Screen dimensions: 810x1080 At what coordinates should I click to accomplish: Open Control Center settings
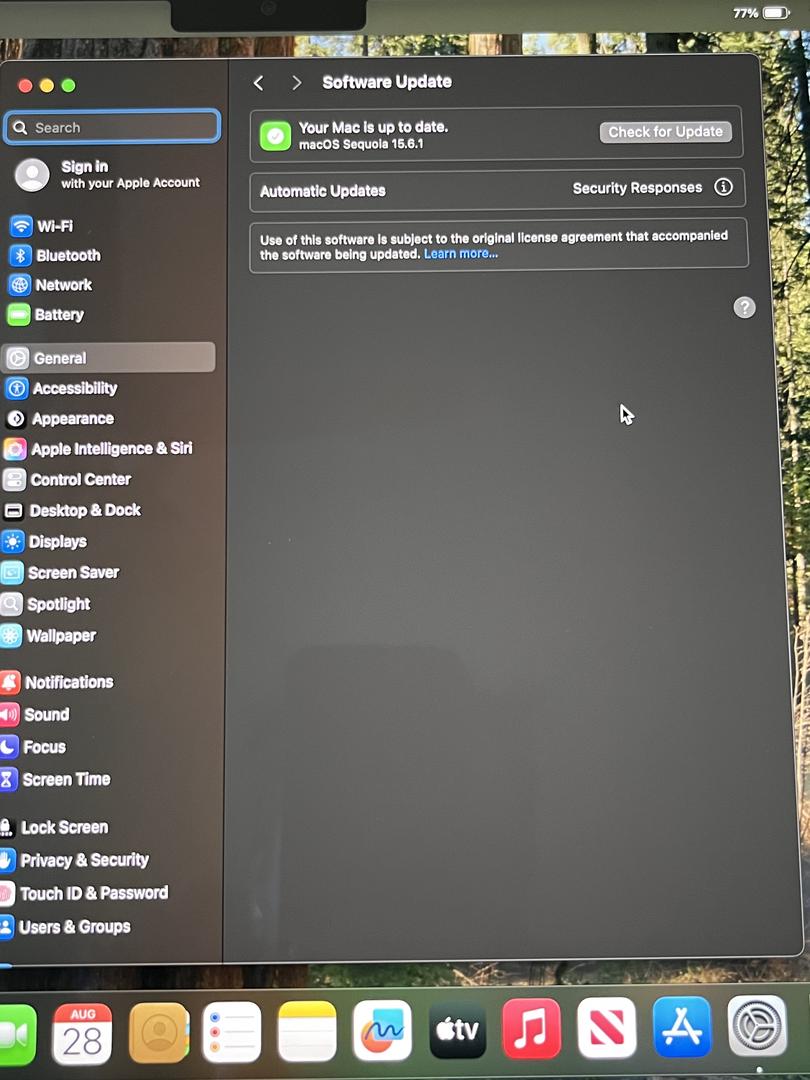67,479
